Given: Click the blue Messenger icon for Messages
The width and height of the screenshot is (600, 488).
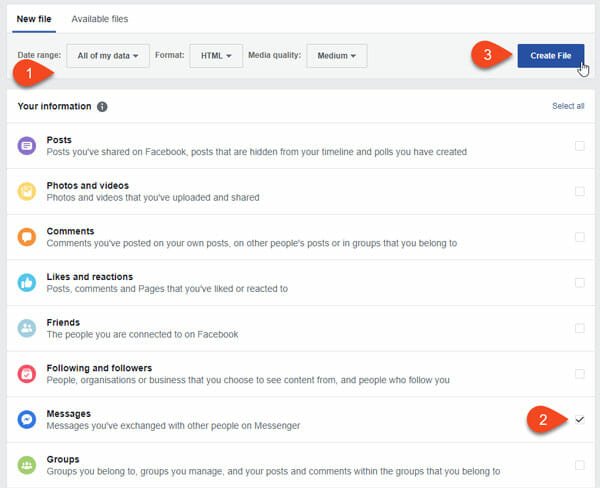Looking at the screenshot, I should pyautogui.click(x=27, y=419).
